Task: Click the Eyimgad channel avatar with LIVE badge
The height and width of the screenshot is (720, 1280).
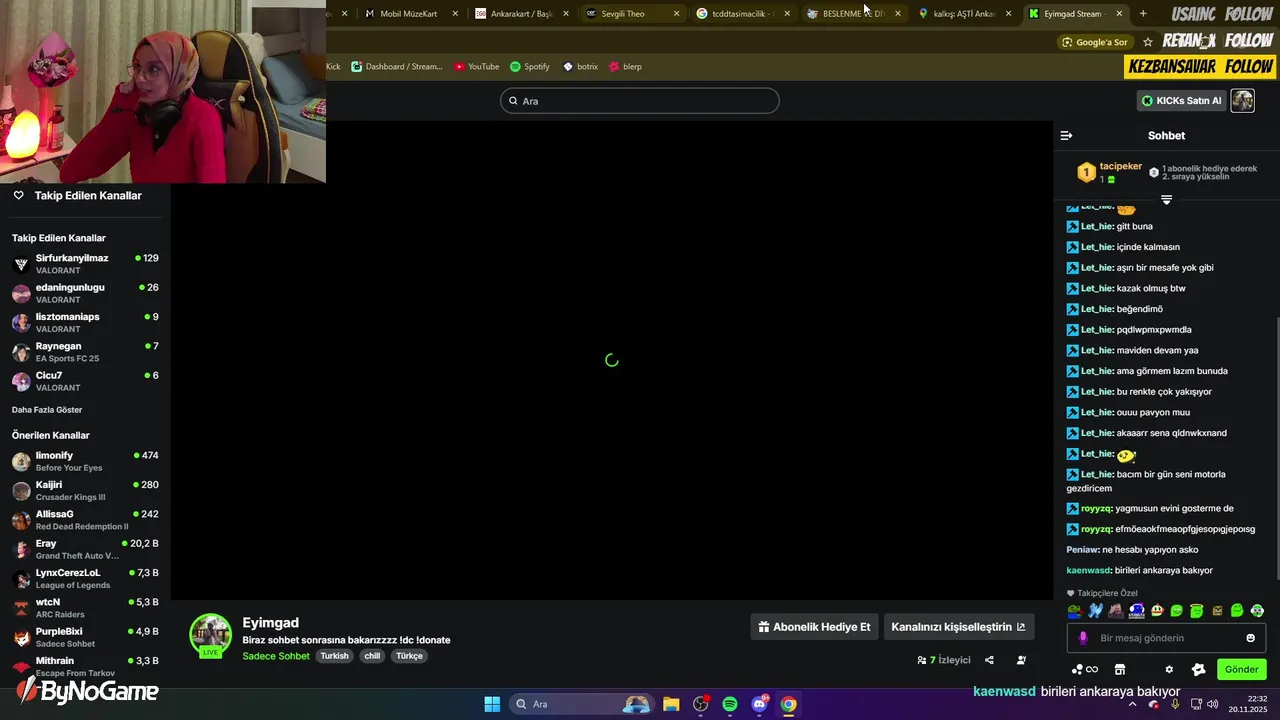Action: [211, 636]
